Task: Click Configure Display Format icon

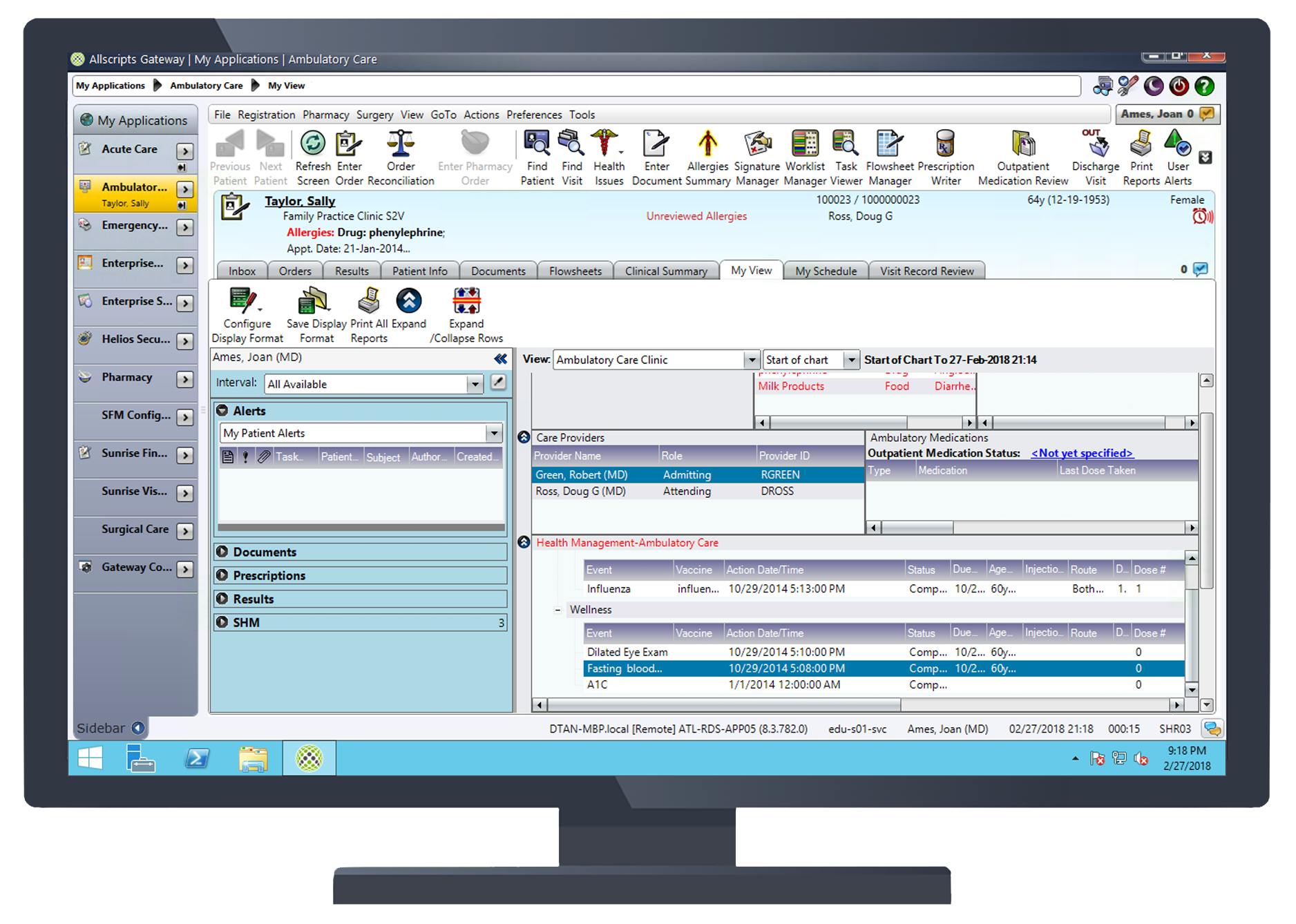Action: [x=244, y=301]
